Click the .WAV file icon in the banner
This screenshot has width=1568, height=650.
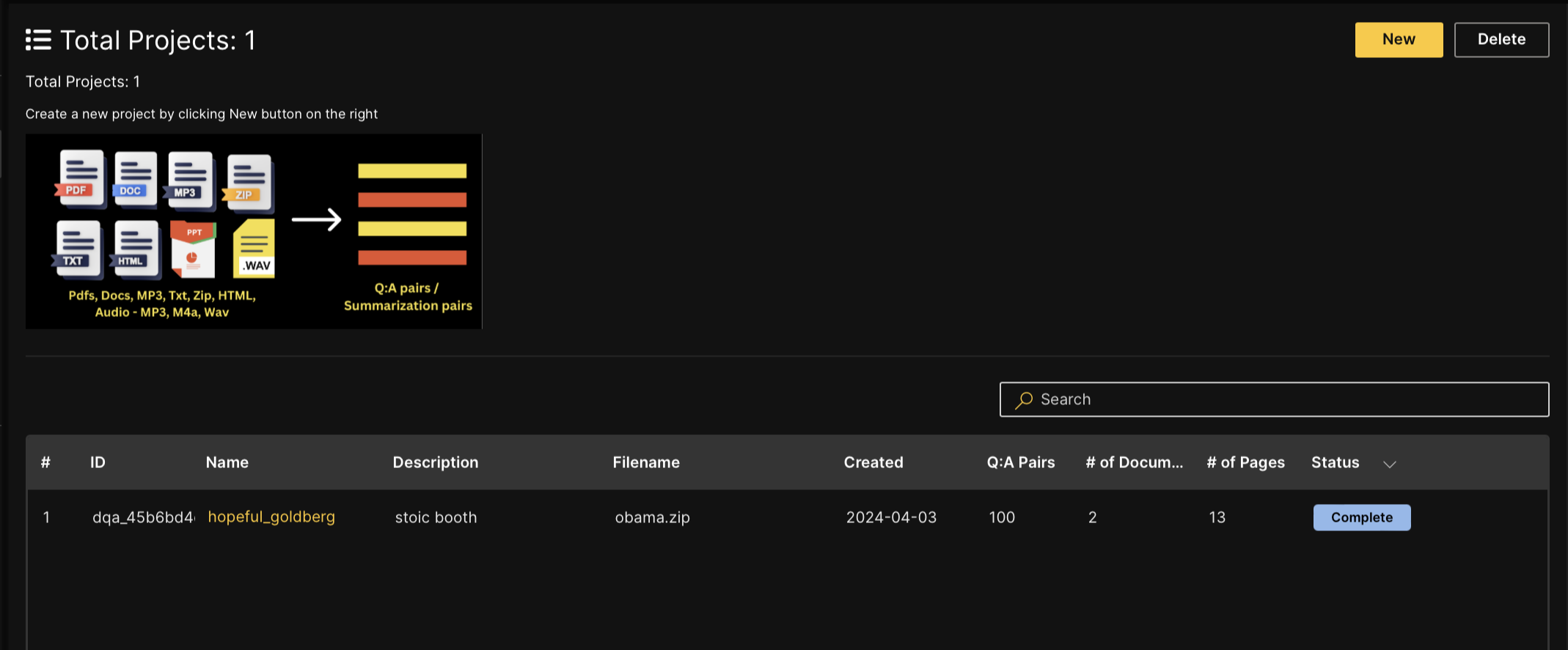point(254,249)
